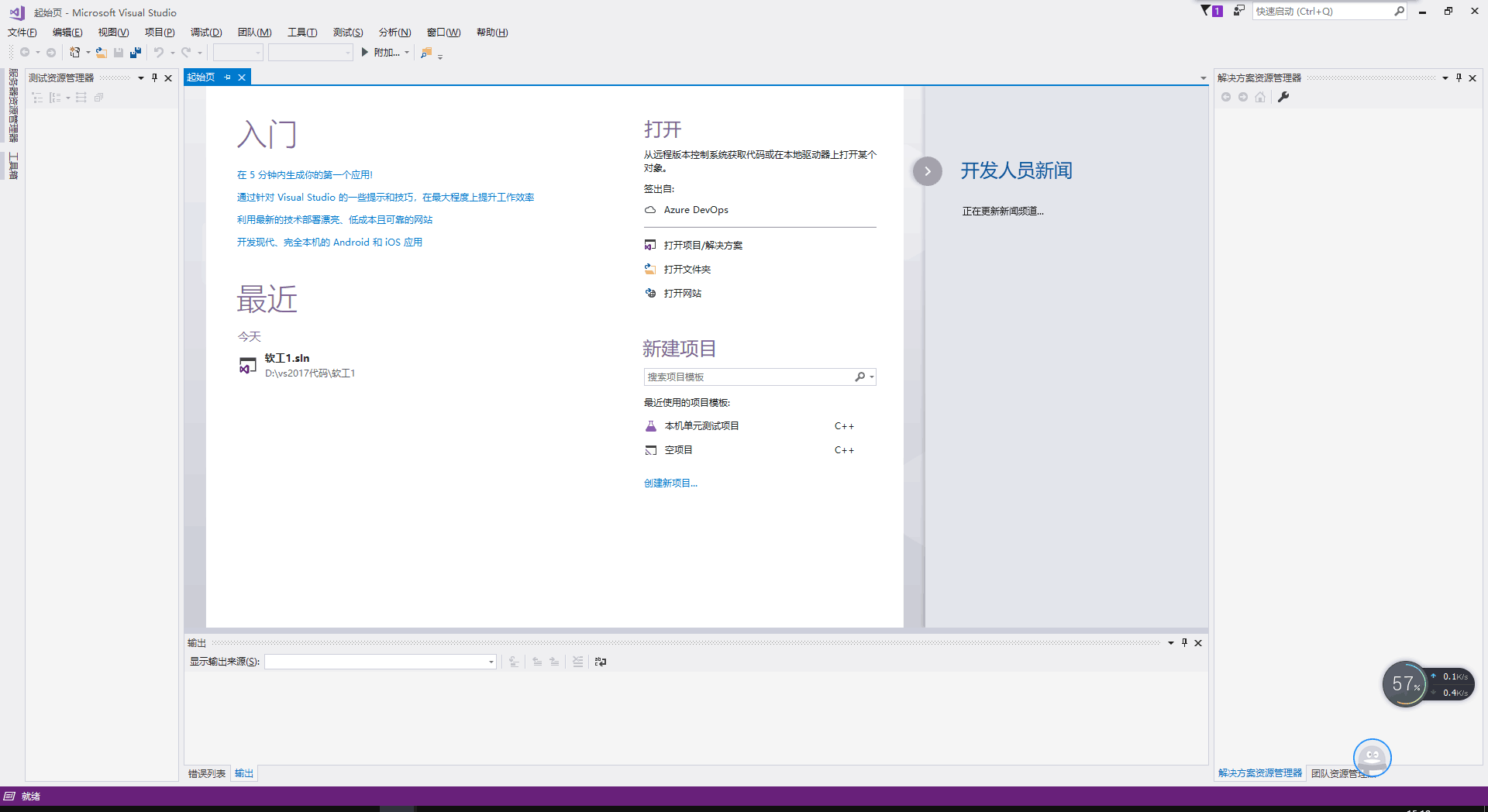Switch to the 错误列表 tab
The width and height of the screenshot is (1488, 812).
click(x=207, y=773)
